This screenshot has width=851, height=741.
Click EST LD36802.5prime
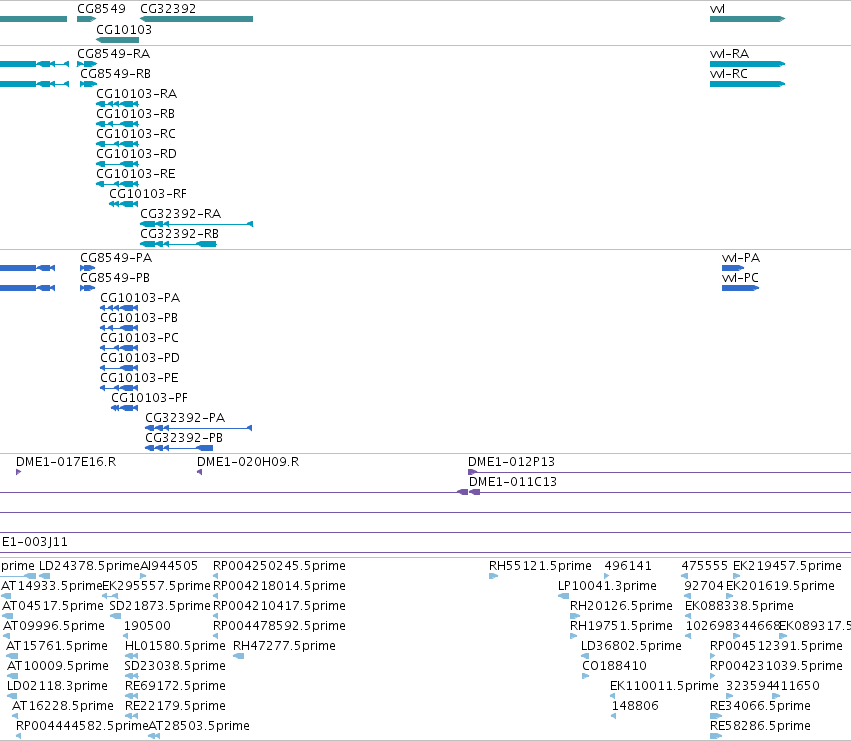[631, 647]
